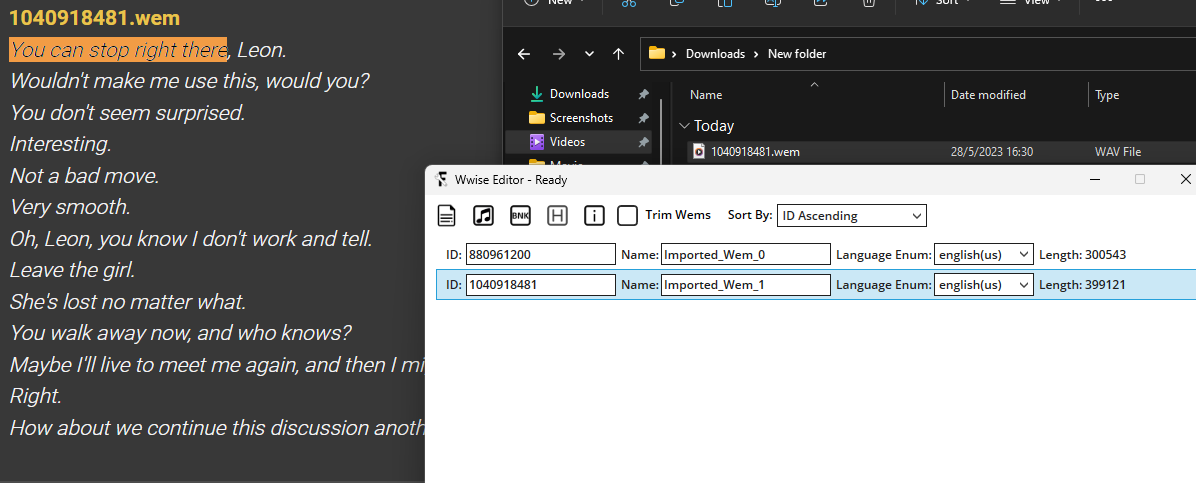Click the line 'You don't seem surprised.'

(x=127, y=113)
